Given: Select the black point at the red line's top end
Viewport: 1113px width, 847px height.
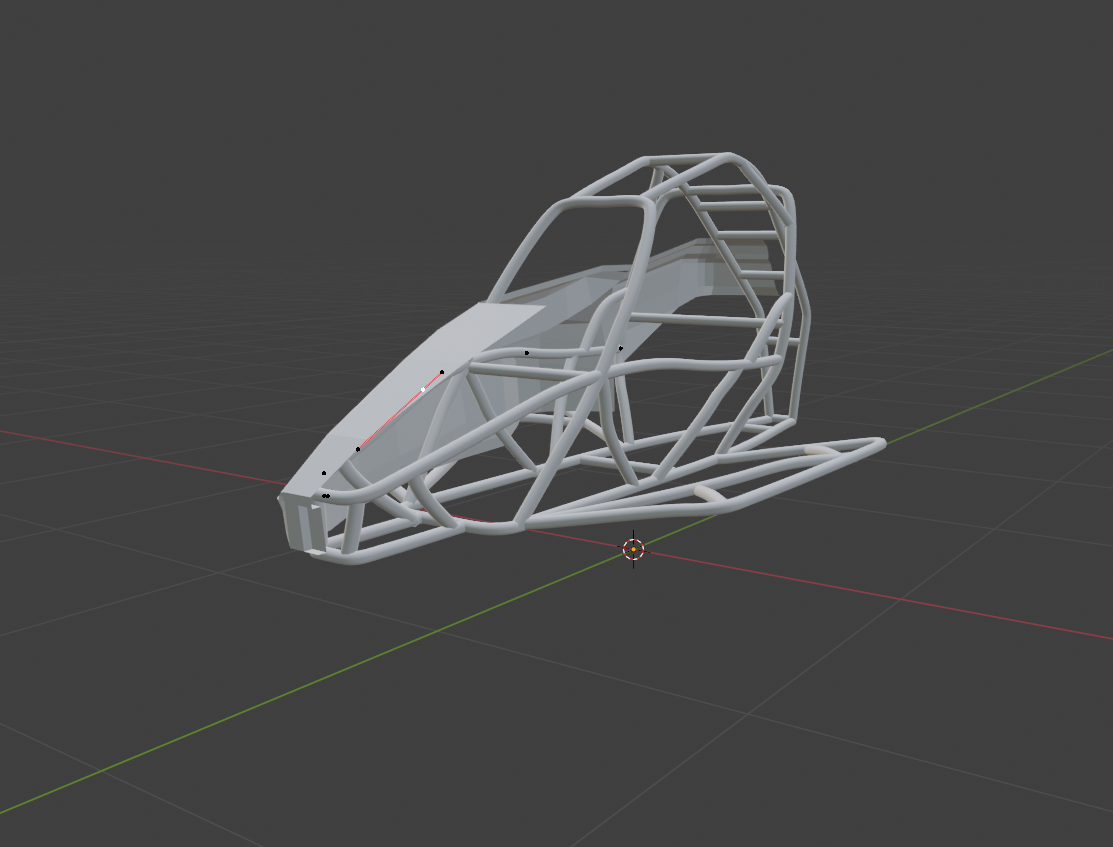Looking at the screenshot, I should (x=442, y=372).
